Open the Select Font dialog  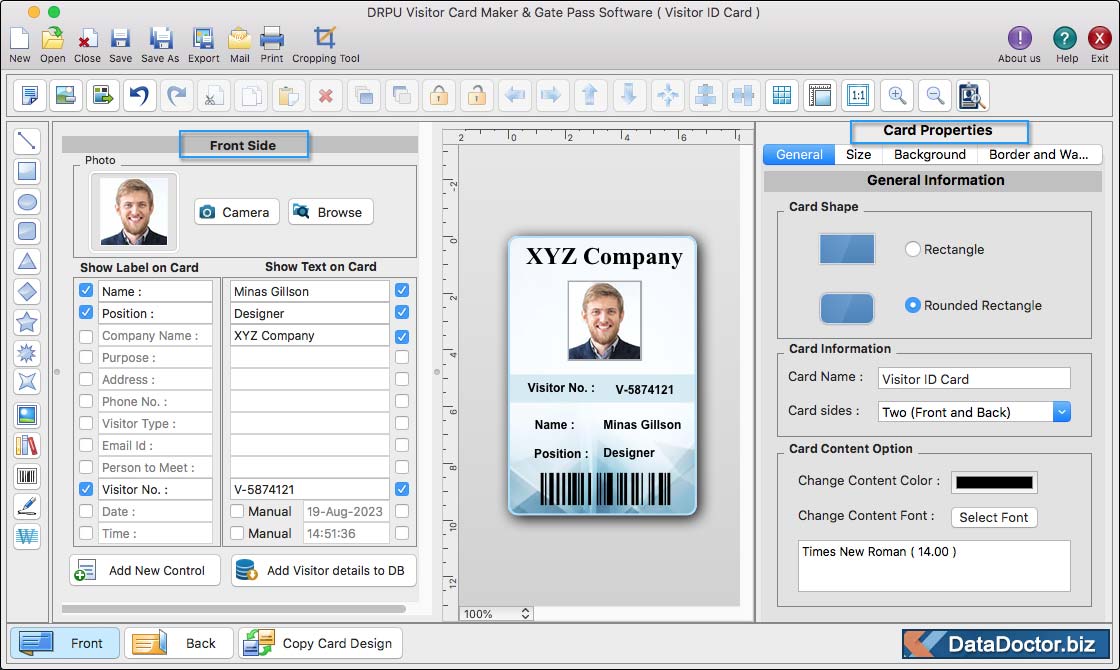click(994, 517)
